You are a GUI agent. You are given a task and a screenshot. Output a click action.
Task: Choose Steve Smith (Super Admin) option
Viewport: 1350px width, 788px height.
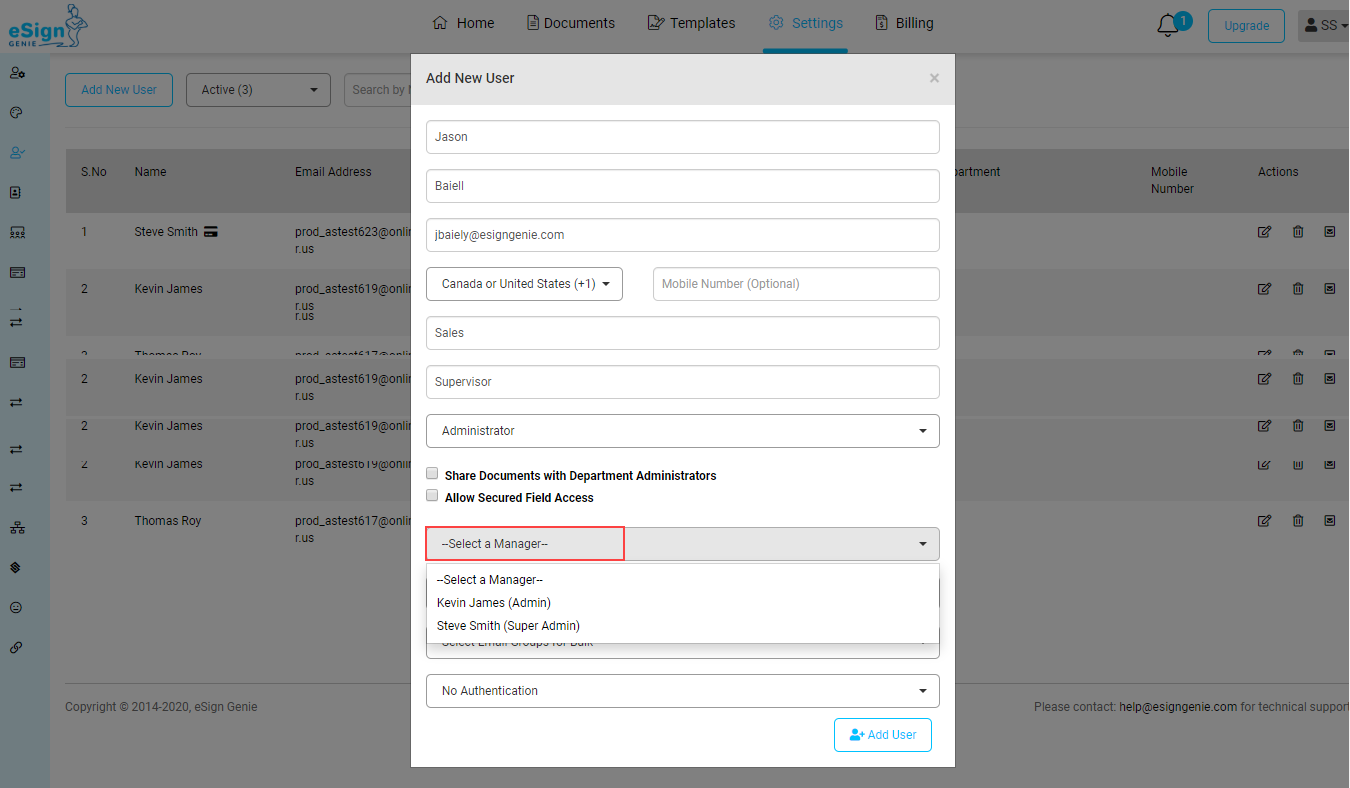[508, 626]
